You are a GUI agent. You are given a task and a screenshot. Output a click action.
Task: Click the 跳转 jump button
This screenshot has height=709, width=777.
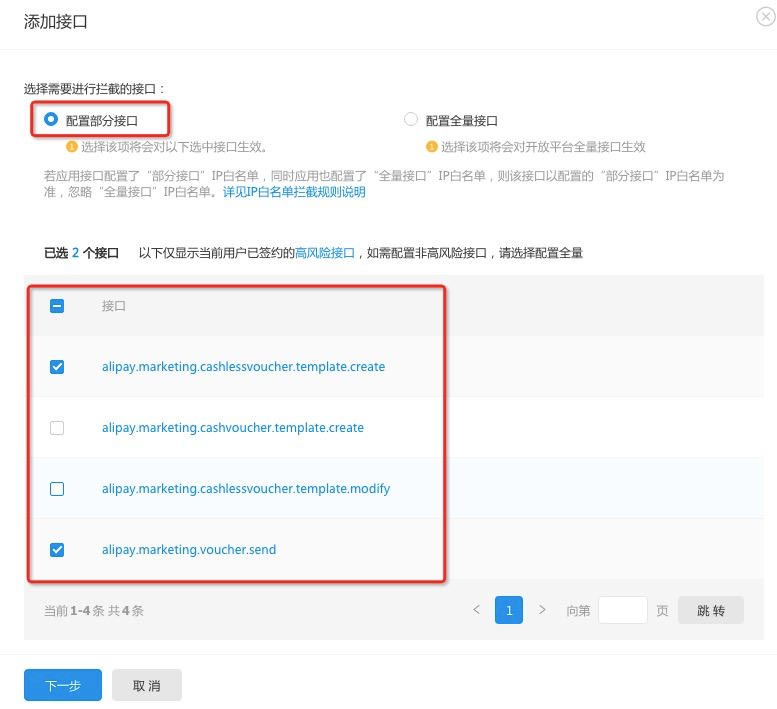pos(711,610)
